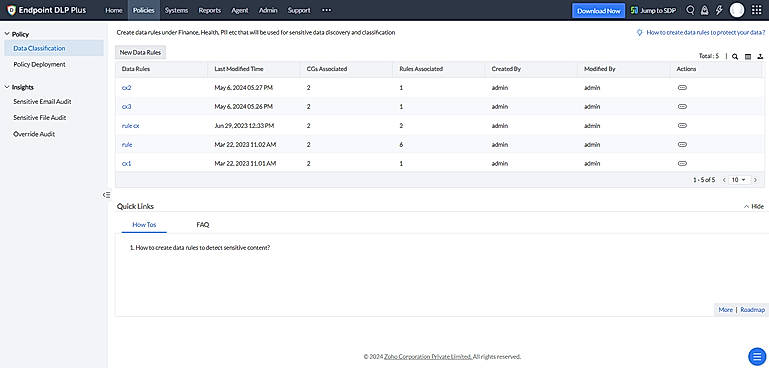Open the Home menu
The image size is (769, 368).
(x=114, y=10)
